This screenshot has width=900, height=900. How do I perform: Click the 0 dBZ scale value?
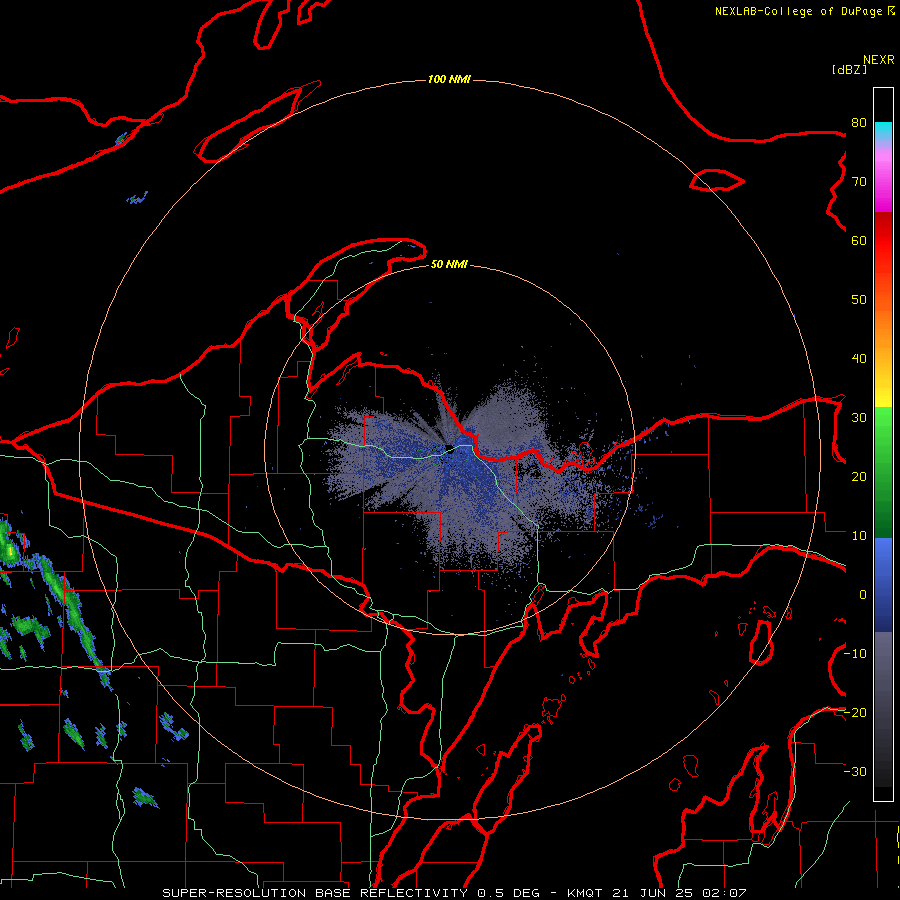[x=863, y=595]
